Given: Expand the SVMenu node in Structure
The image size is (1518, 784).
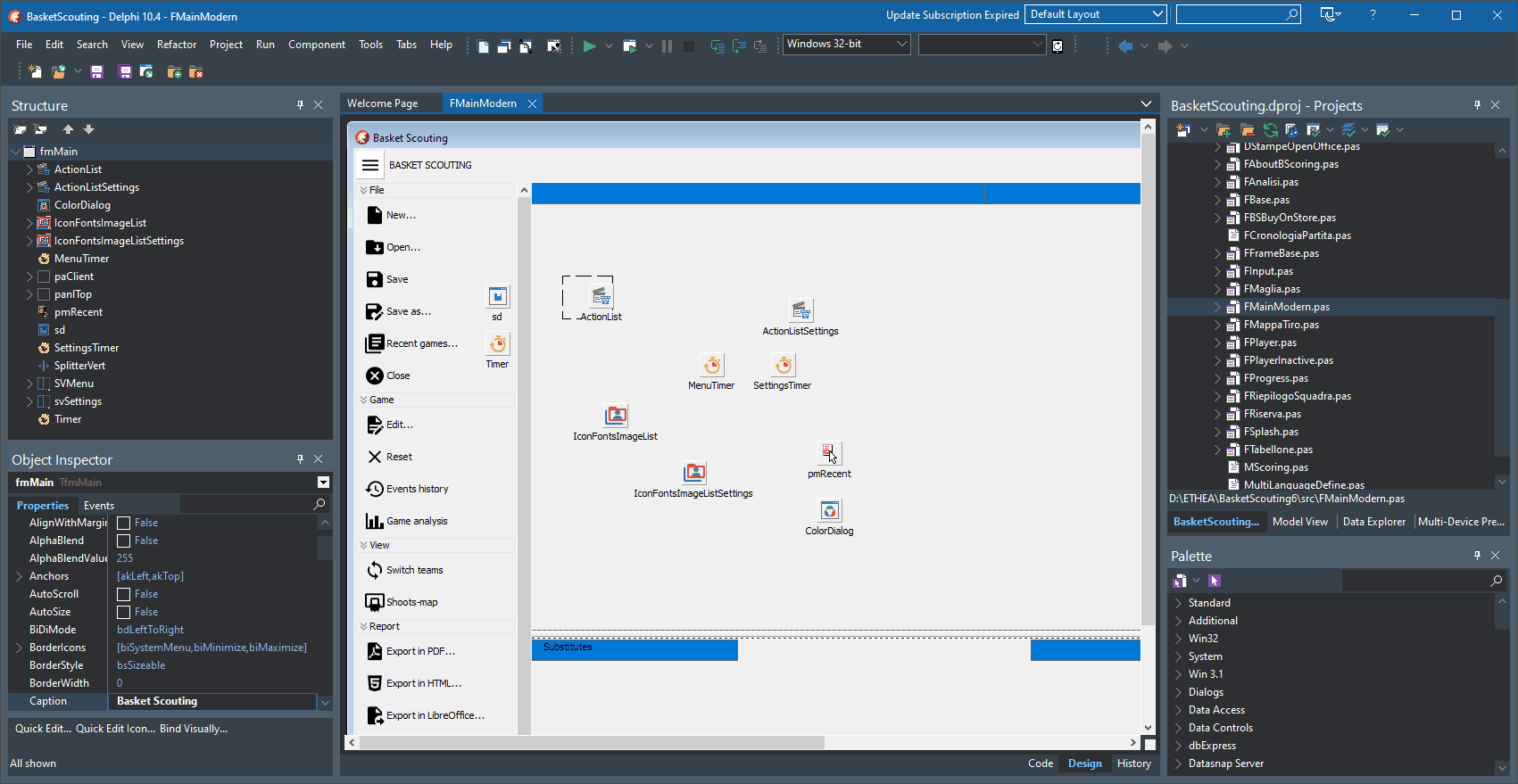Looking at the screenshot, I should point(29,384).
